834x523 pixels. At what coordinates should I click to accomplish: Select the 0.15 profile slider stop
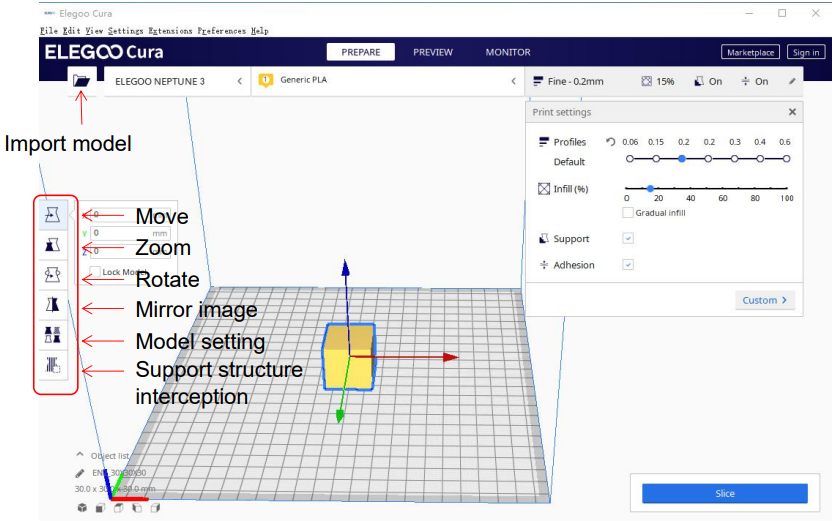656,159
